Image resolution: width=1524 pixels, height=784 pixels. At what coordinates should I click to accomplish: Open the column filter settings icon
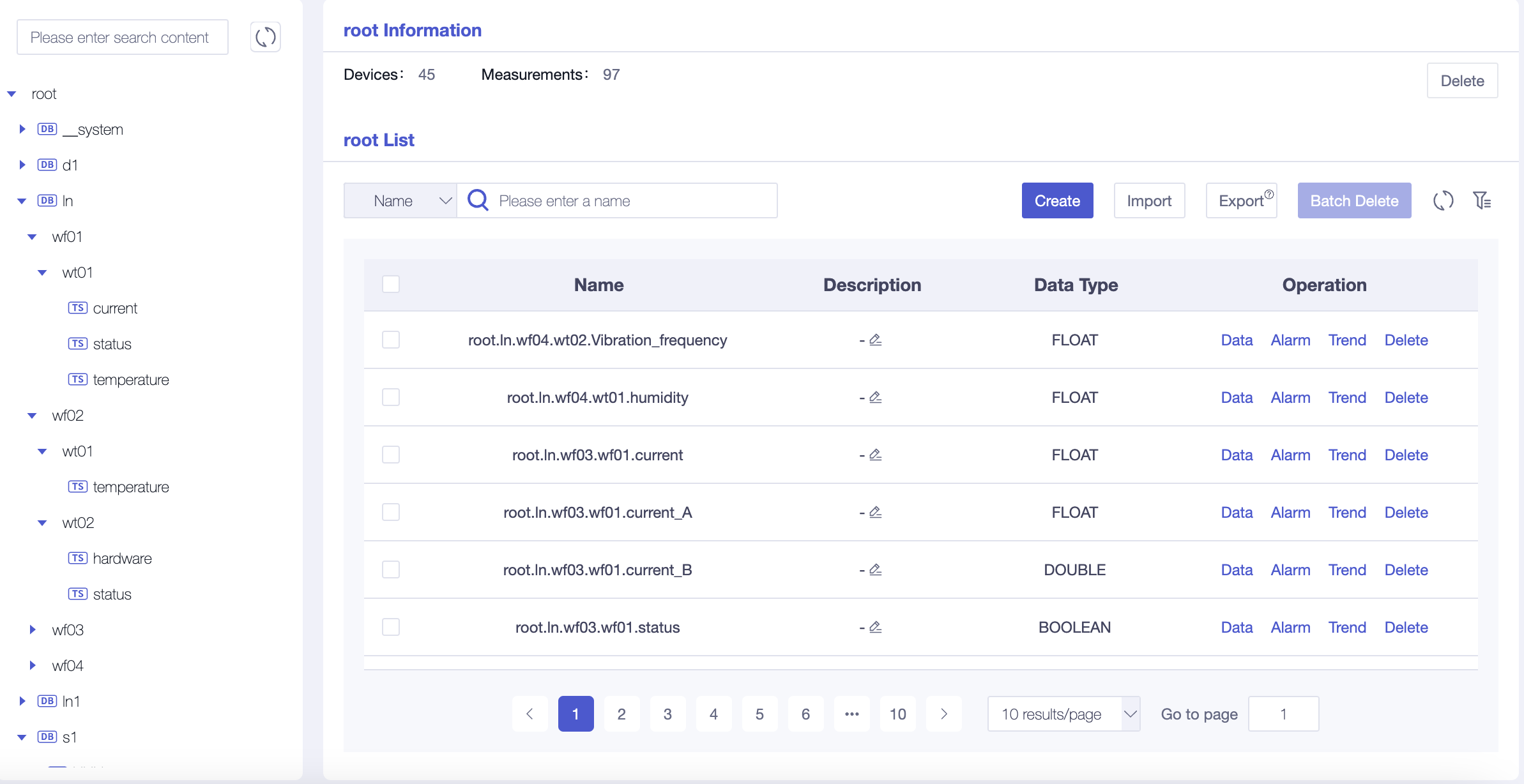[1482, 200]
